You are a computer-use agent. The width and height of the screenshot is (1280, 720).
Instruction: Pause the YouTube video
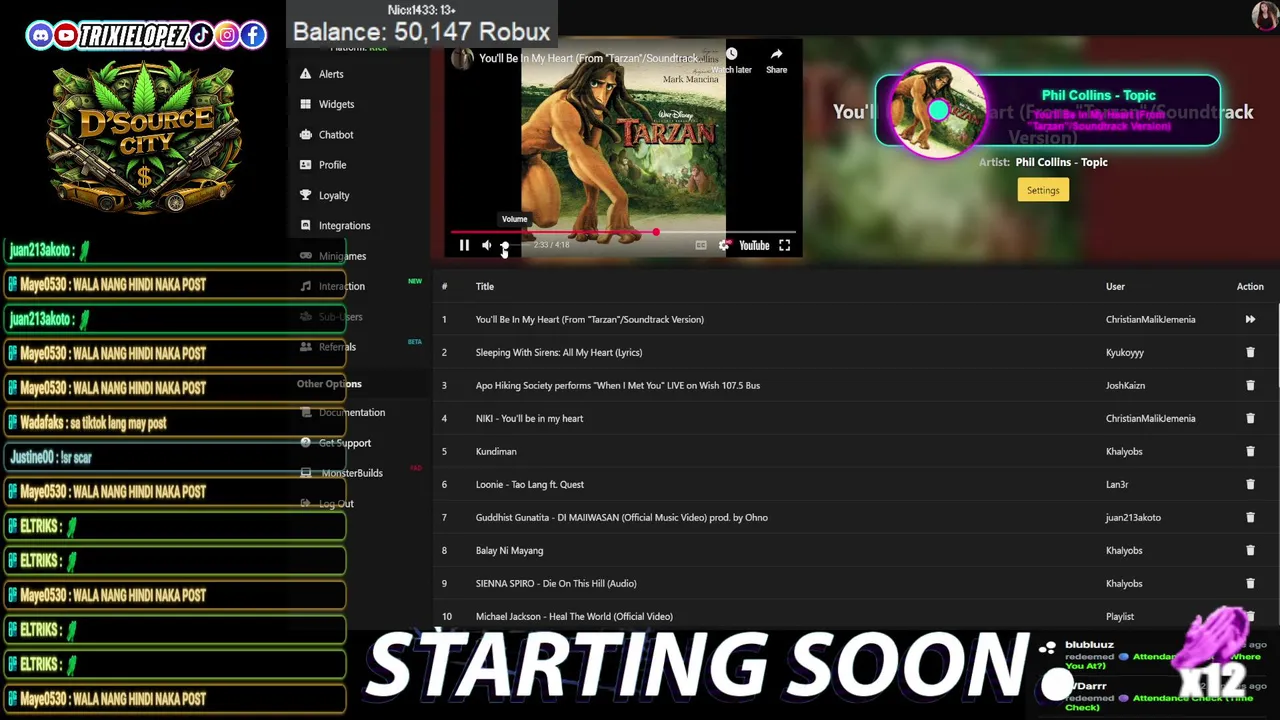point(464,245)
